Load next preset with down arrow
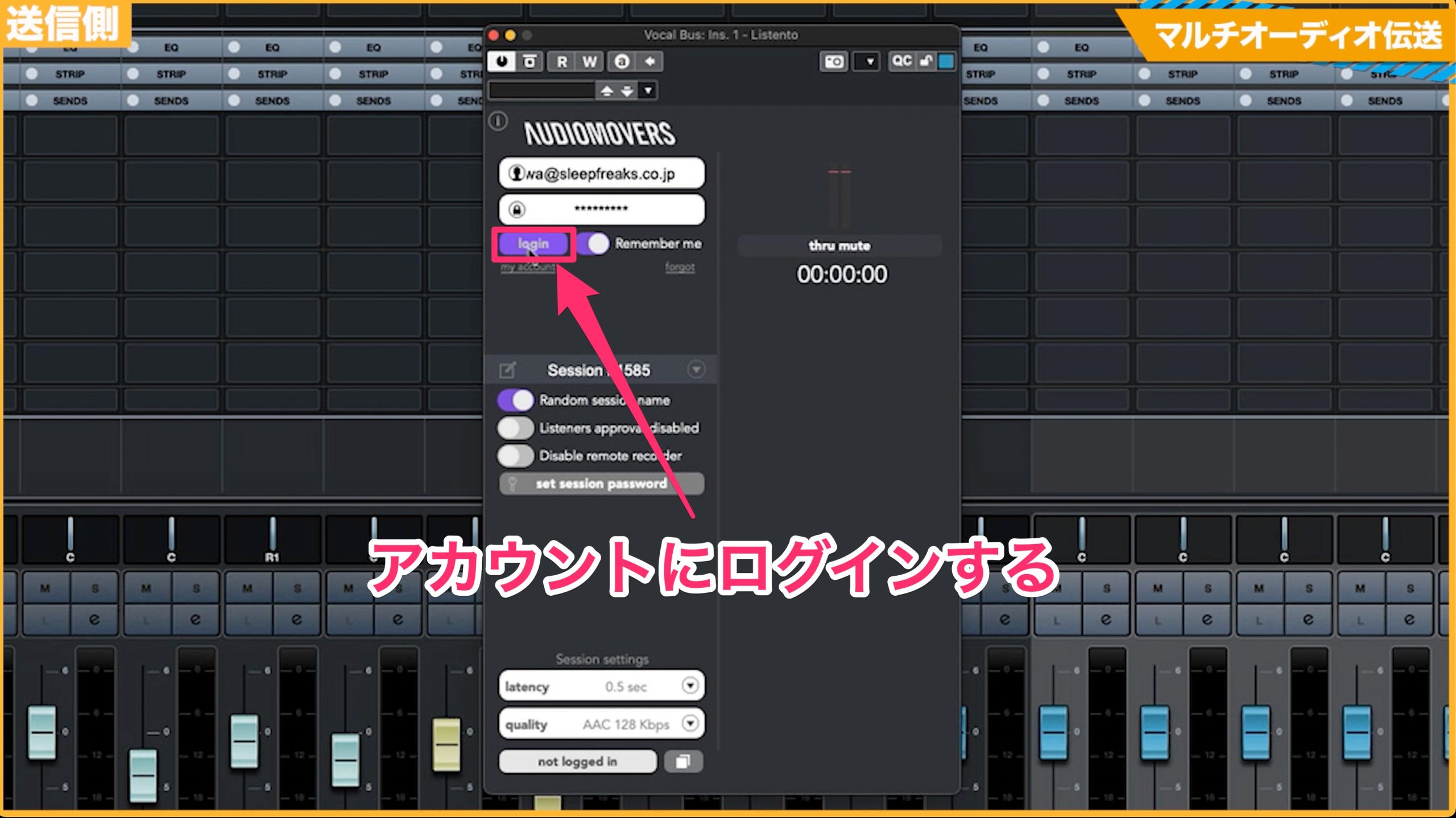 pyautogui.click(x=627, y=91)
